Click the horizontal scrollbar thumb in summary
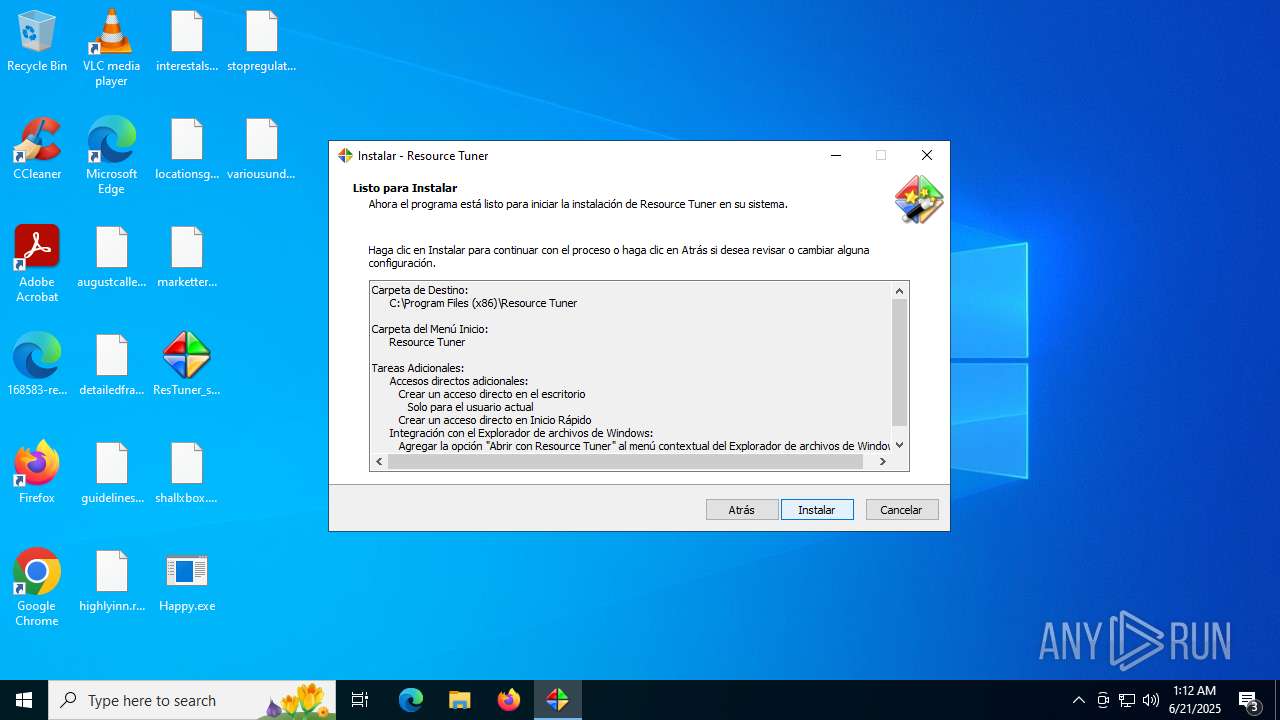The height and width of the screenshot is (720, 1280). [x=625, y=462]
